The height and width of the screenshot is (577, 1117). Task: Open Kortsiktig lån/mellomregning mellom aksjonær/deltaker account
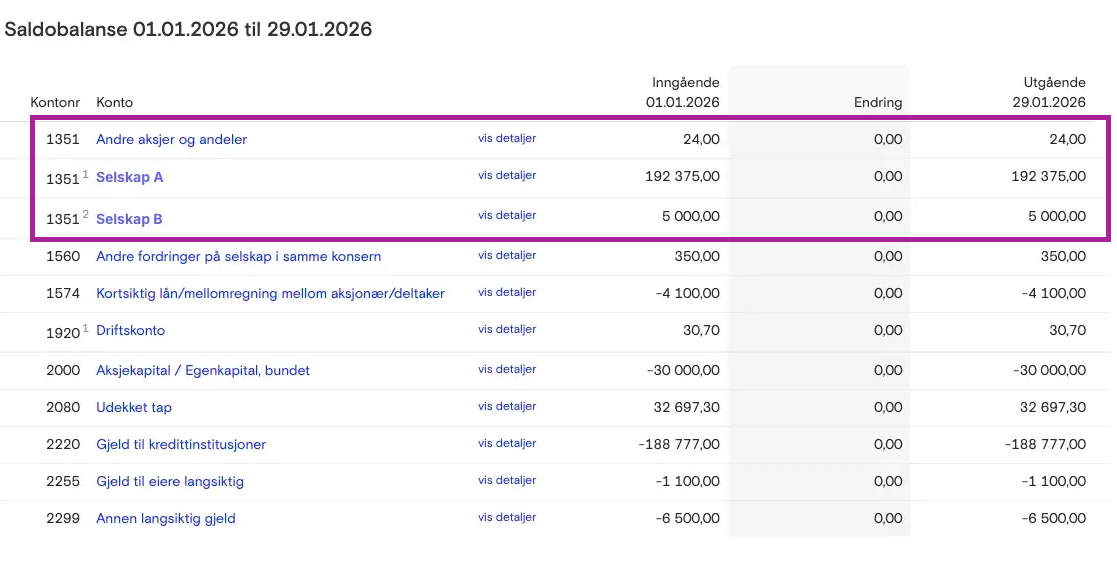[270, 294]
